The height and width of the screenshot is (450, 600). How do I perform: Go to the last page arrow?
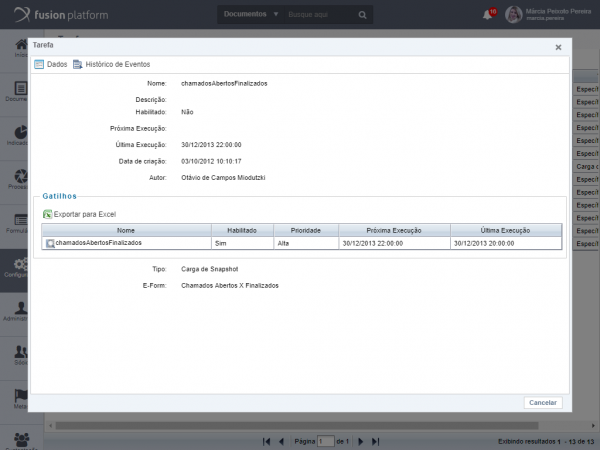click(x=375, y=441)
